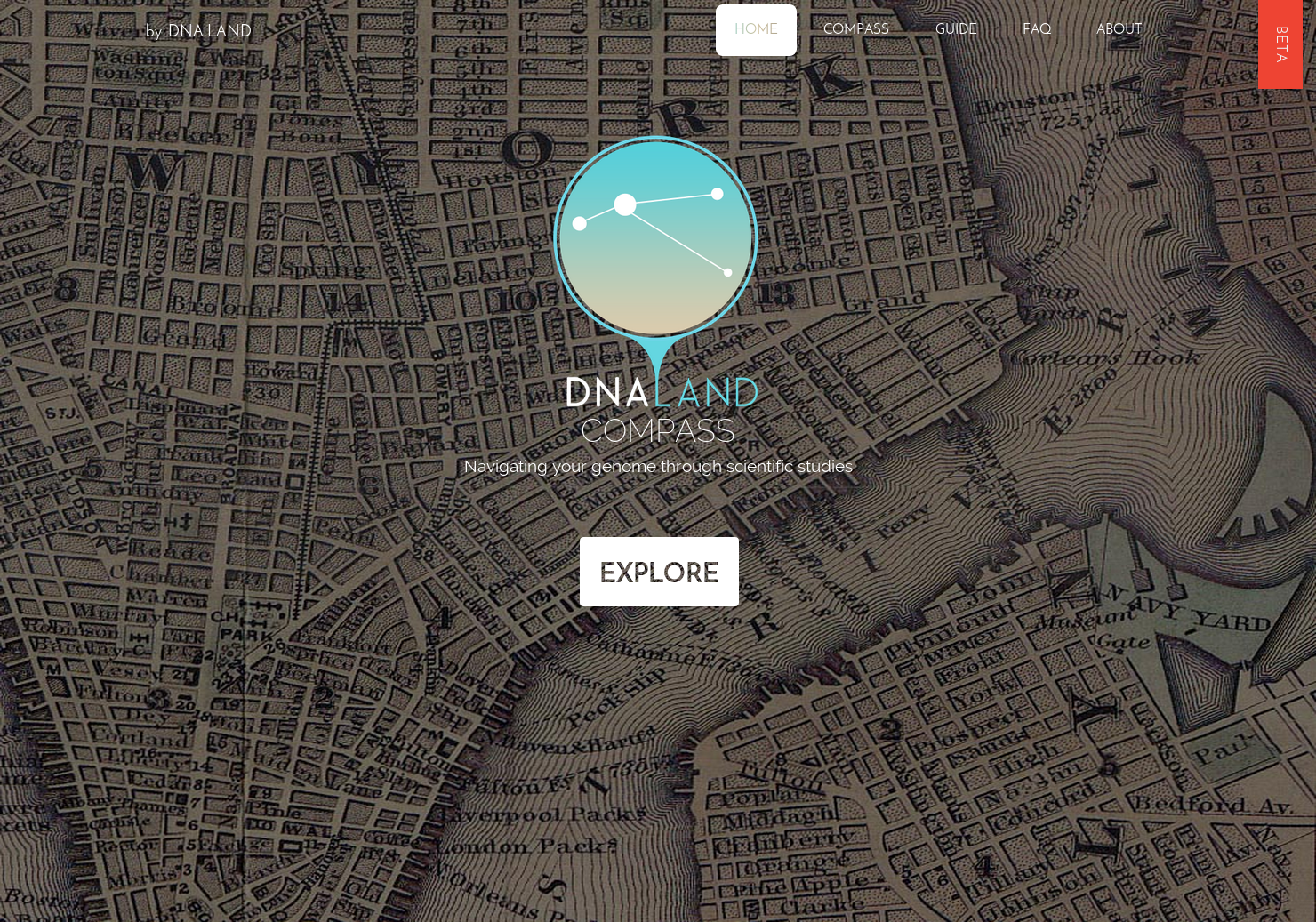Select the DNA.LAND logo in top left corner
The height and width of the screenshot is (922, 1316).
coord(198,31)
